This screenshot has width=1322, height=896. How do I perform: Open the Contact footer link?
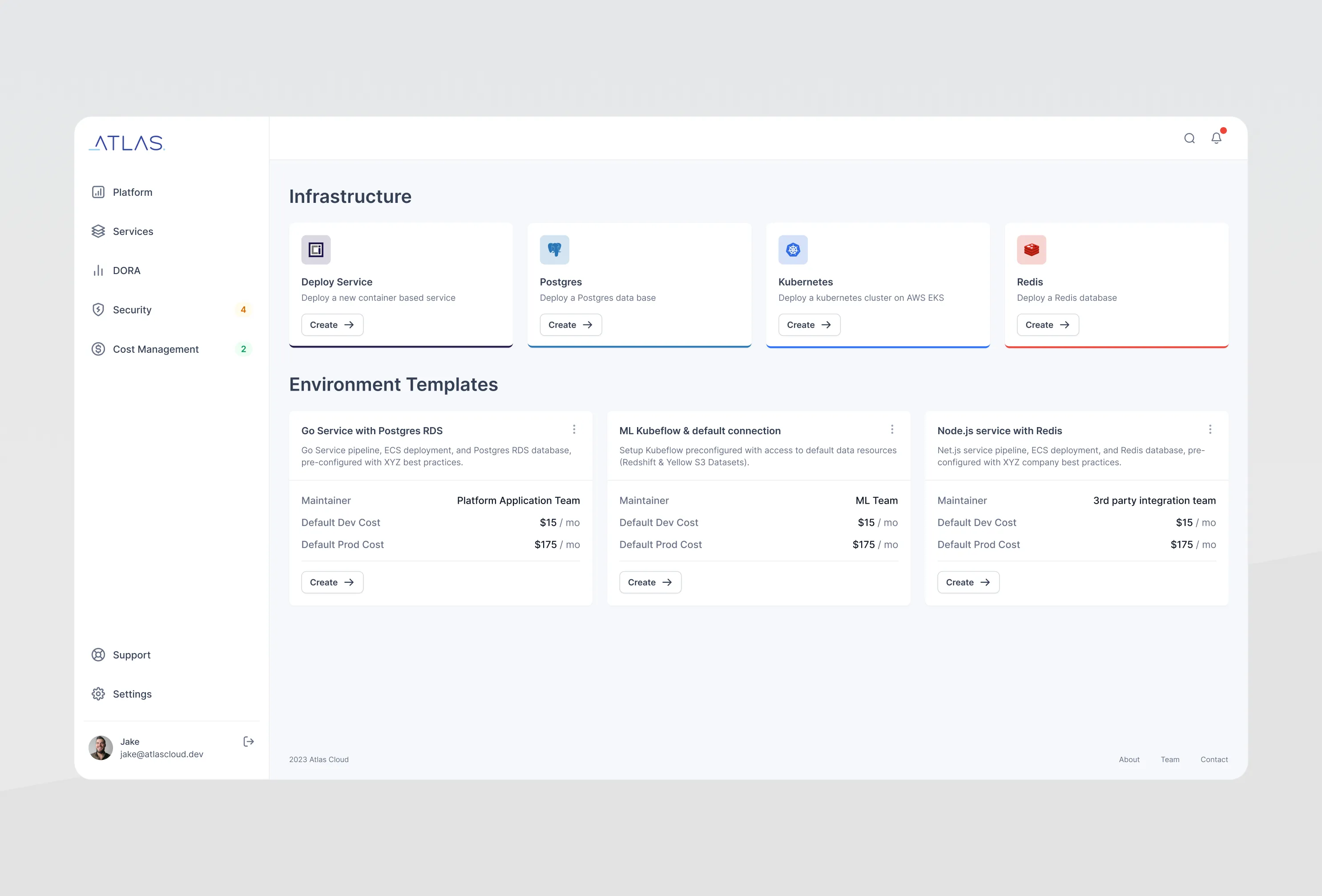(x=1214, y=759)
